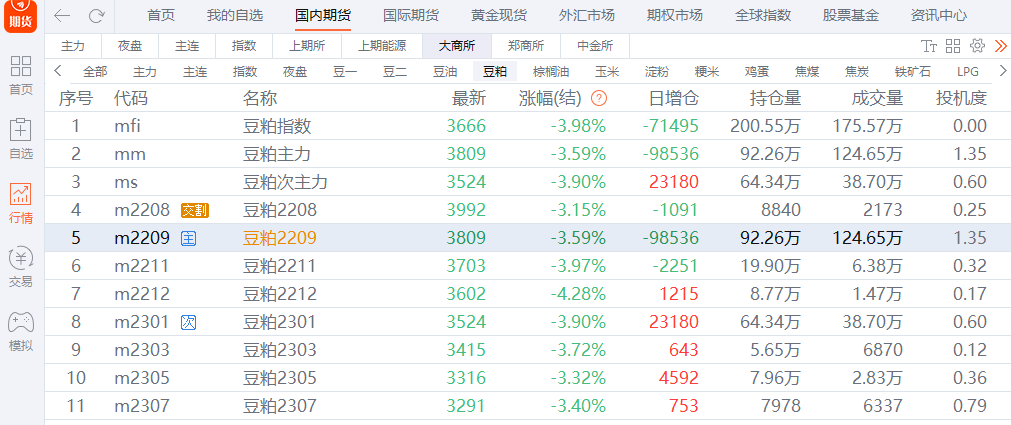Click the back arrow navigation icon
The image size is (1011, 425).
click(63, 15)
